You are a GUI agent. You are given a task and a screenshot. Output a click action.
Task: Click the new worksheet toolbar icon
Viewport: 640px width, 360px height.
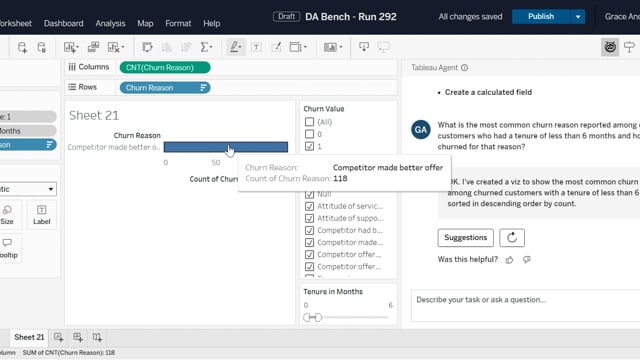[x=69, y=47]
